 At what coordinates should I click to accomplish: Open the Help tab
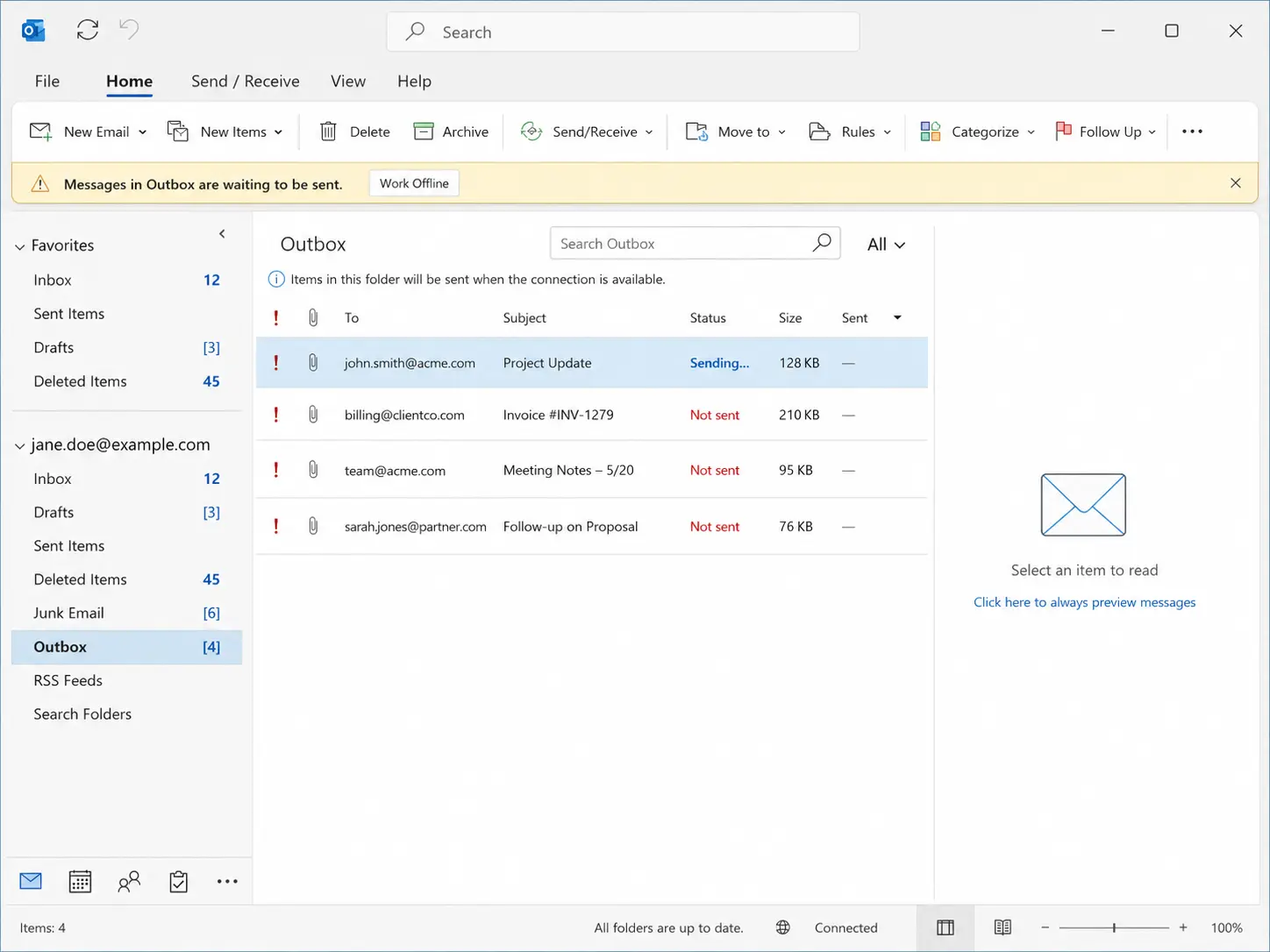414,81
